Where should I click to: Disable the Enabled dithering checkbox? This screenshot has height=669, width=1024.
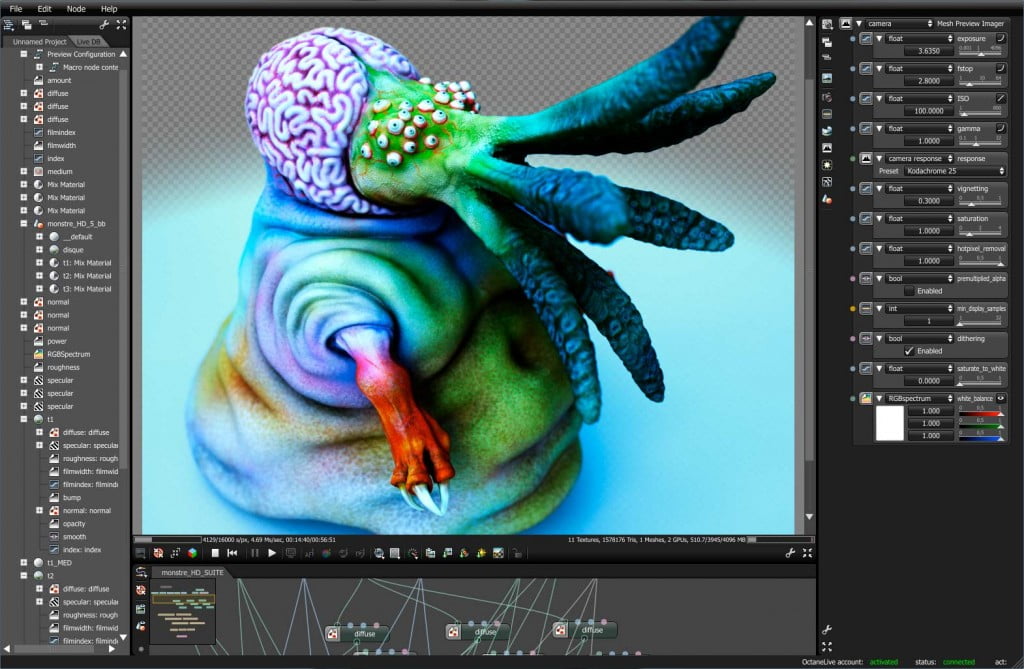[x=909, y=351]
